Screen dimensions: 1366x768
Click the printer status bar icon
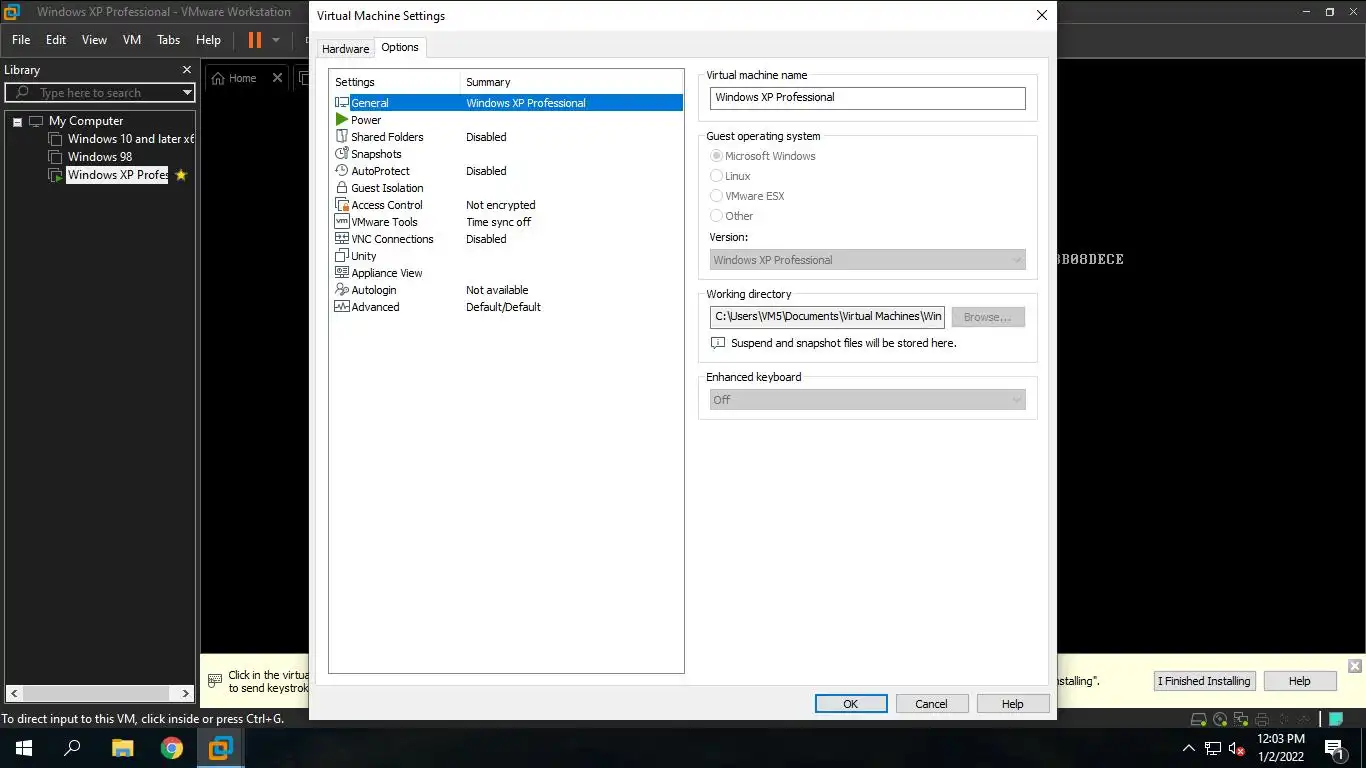[x=1262, y=719]
